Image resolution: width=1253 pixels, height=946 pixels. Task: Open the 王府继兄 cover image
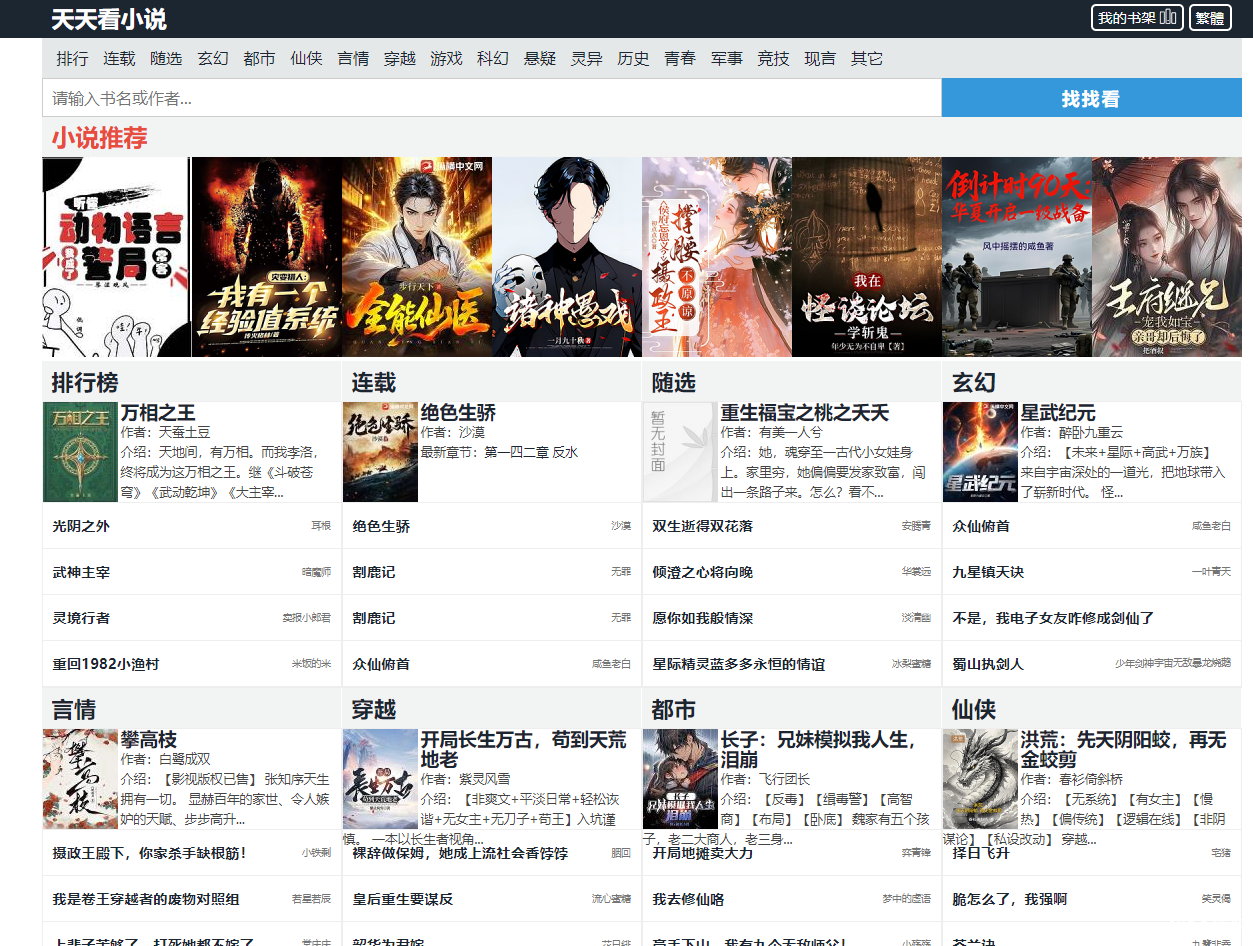[x=1166, y=257]
